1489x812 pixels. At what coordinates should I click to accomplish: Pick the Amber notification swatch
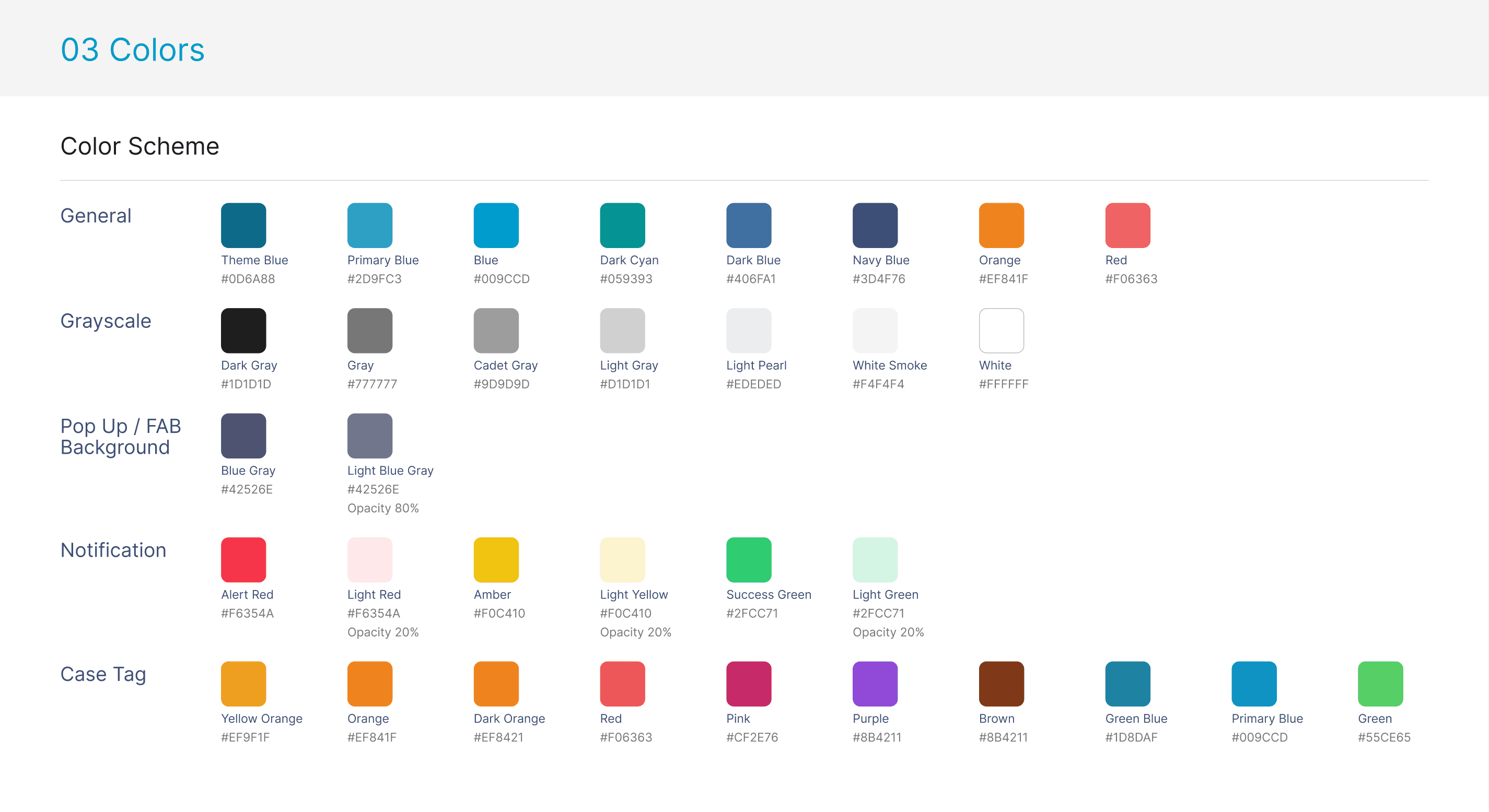pyautogui.click(x=496, y=560)
